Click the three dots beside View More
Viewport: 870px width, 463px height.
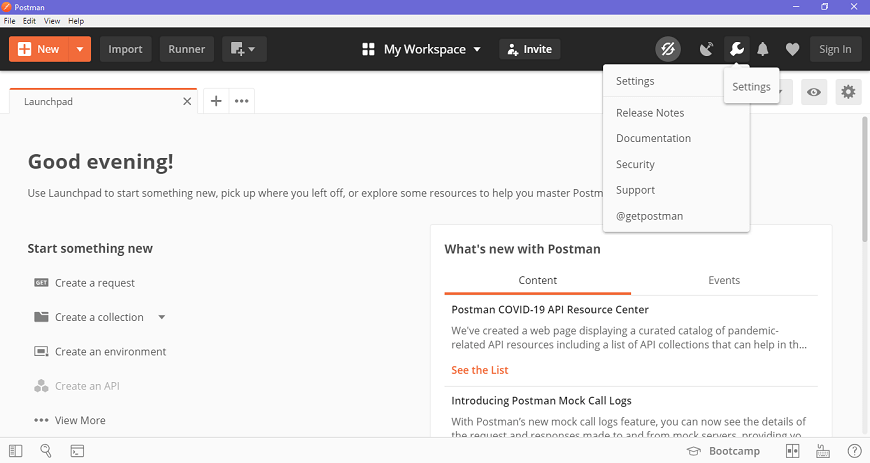(x=41, y=420)
